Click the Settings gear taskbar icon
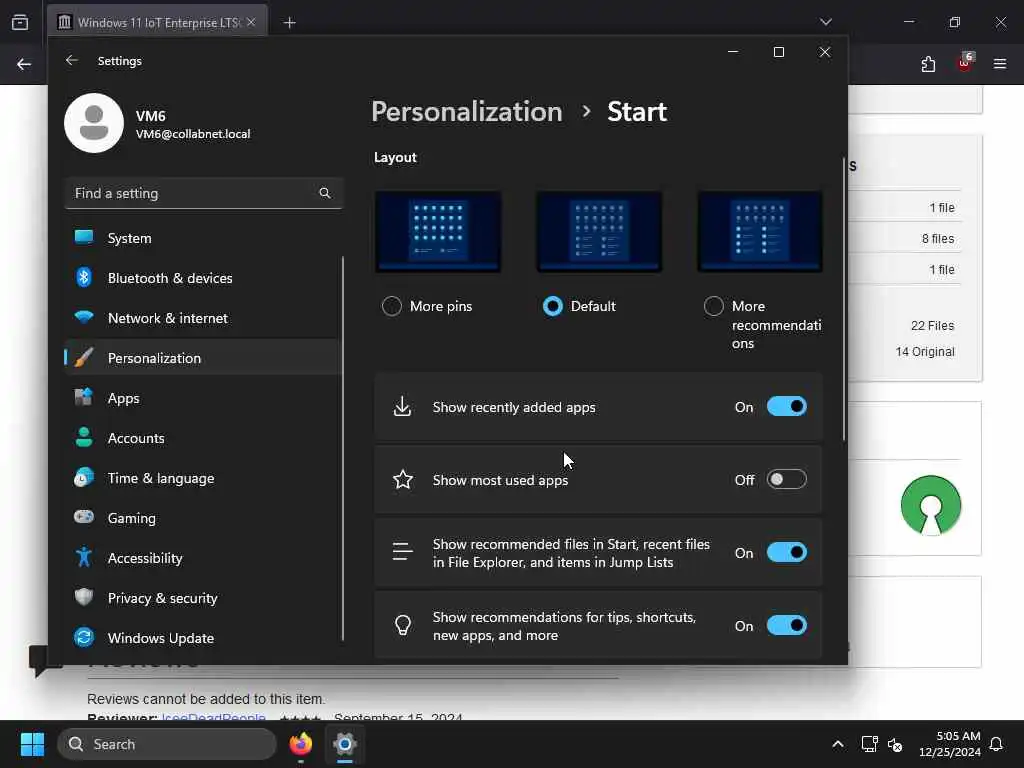1024x768 pixels. coord(345,744)
